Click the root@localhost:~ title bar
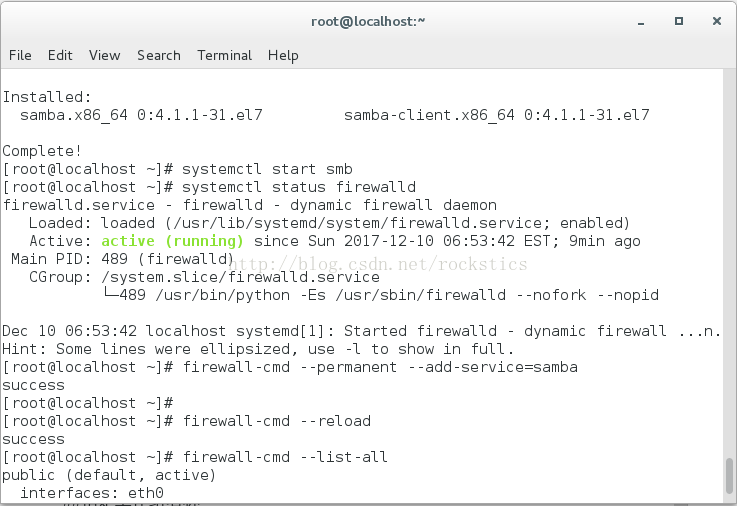The height and width of the screenshot is (506, 737). 368,22
